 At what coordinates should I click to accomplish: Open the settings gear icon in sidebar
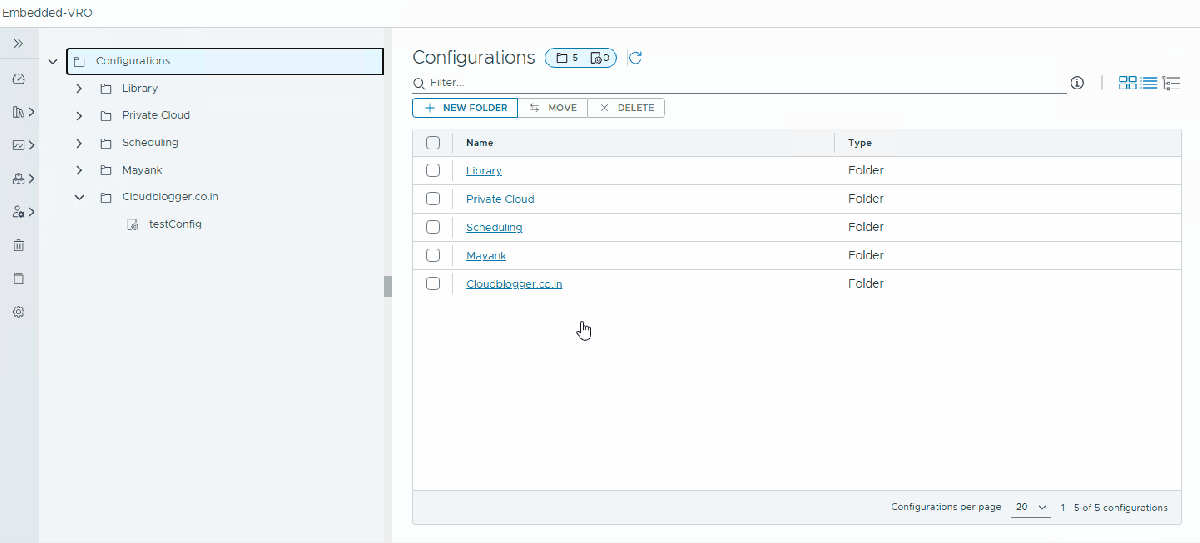coord(18,312)
